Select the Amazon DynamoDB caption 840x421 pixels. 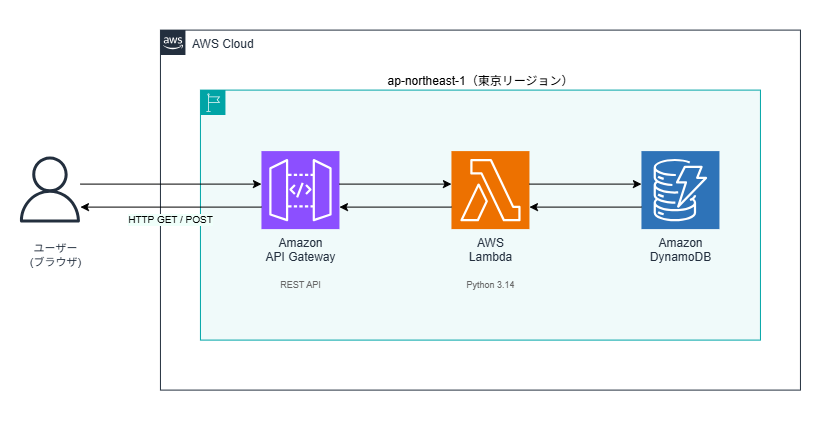(680, 250)
